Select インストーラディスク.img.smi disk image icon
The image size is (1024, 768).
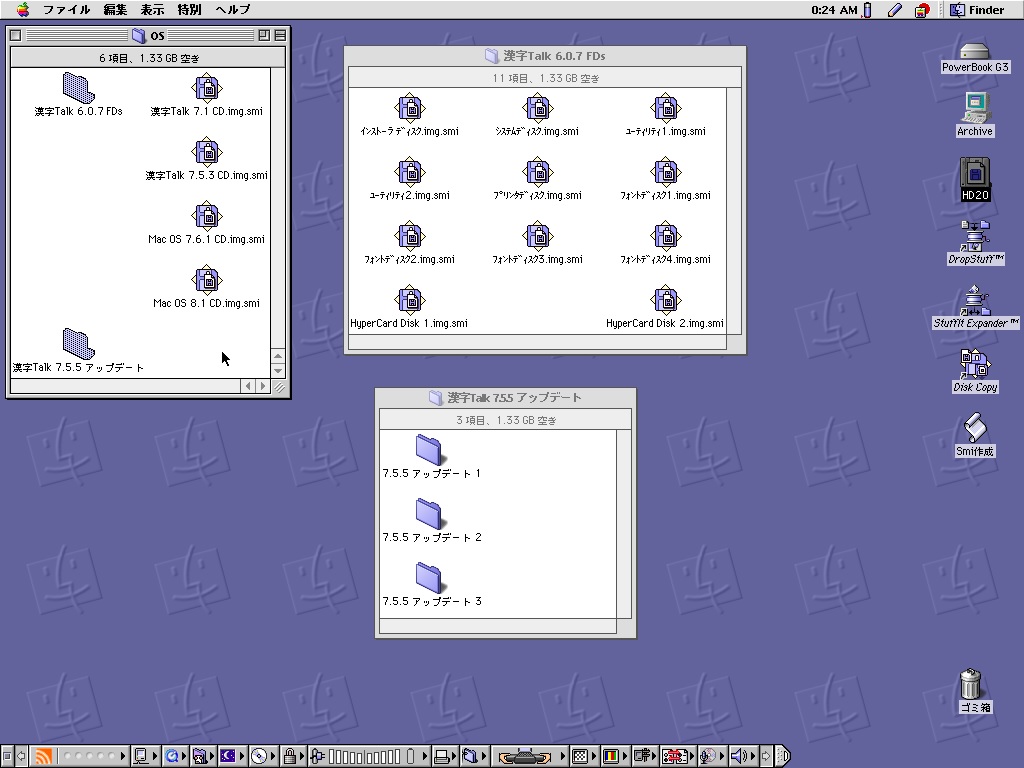(x=409, y=108)
